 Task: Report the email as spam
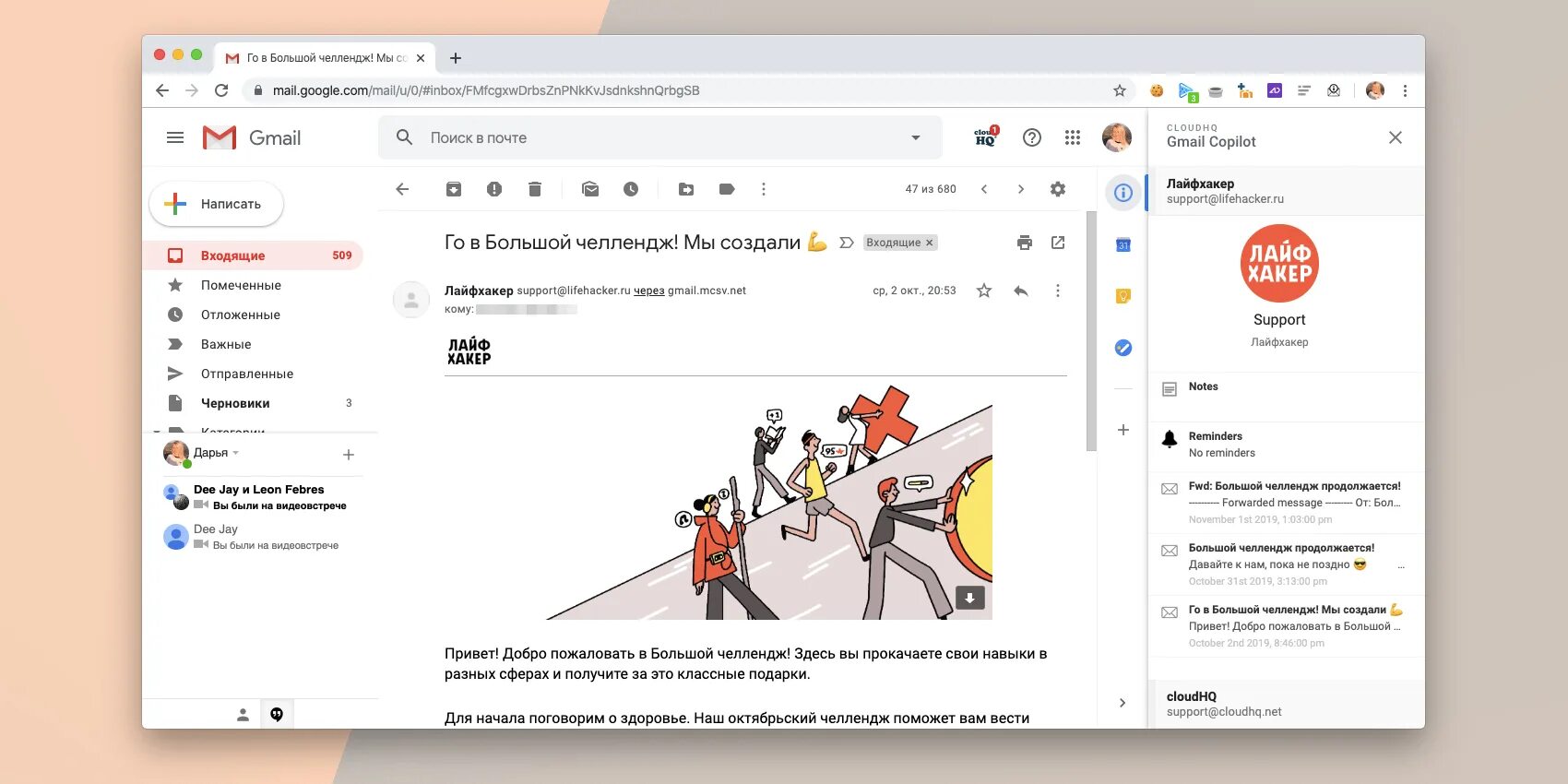tap(494, 189)
